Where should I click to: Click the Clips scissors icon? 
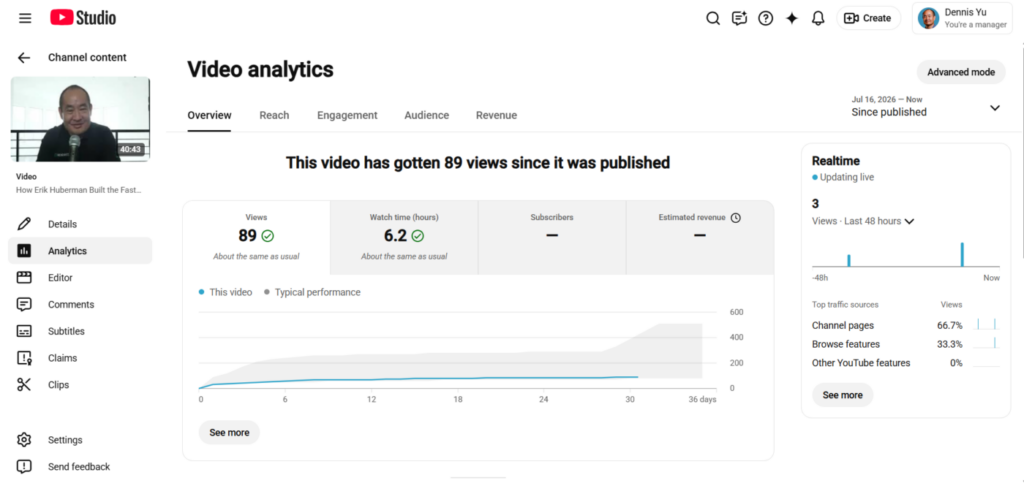pyautogui.click(x=24, y=384)
